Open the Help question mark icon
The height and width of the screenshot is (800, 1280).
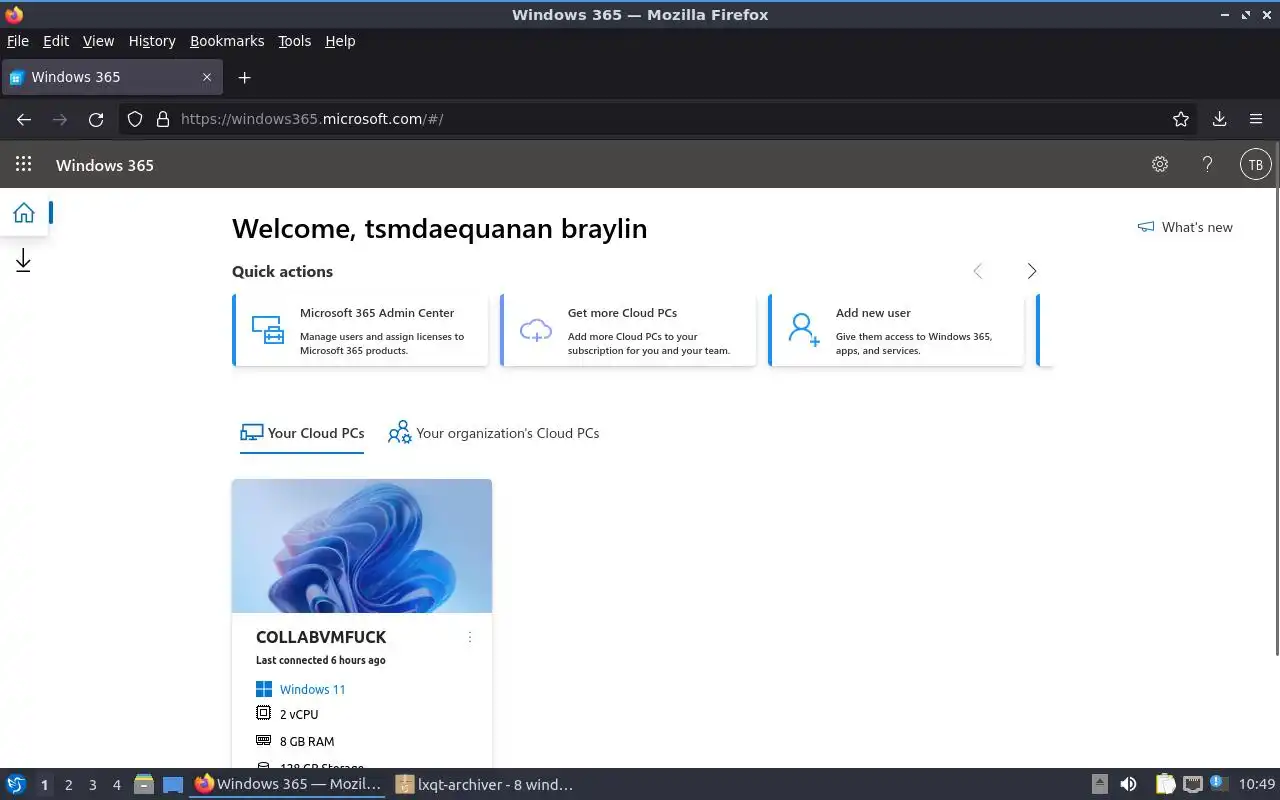1207,165
